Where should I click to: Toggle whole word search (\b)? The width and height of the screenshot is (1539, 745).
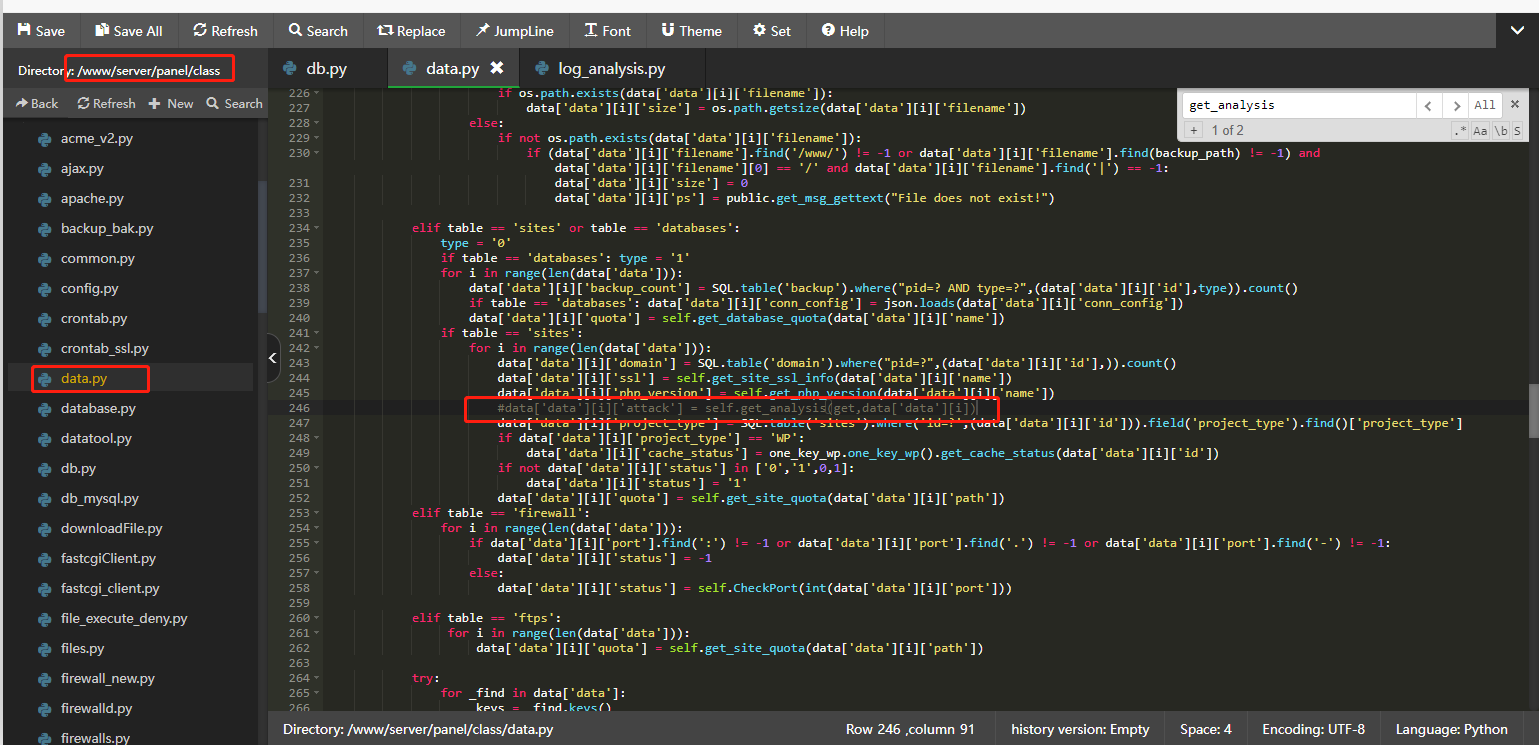[1501, 131]
